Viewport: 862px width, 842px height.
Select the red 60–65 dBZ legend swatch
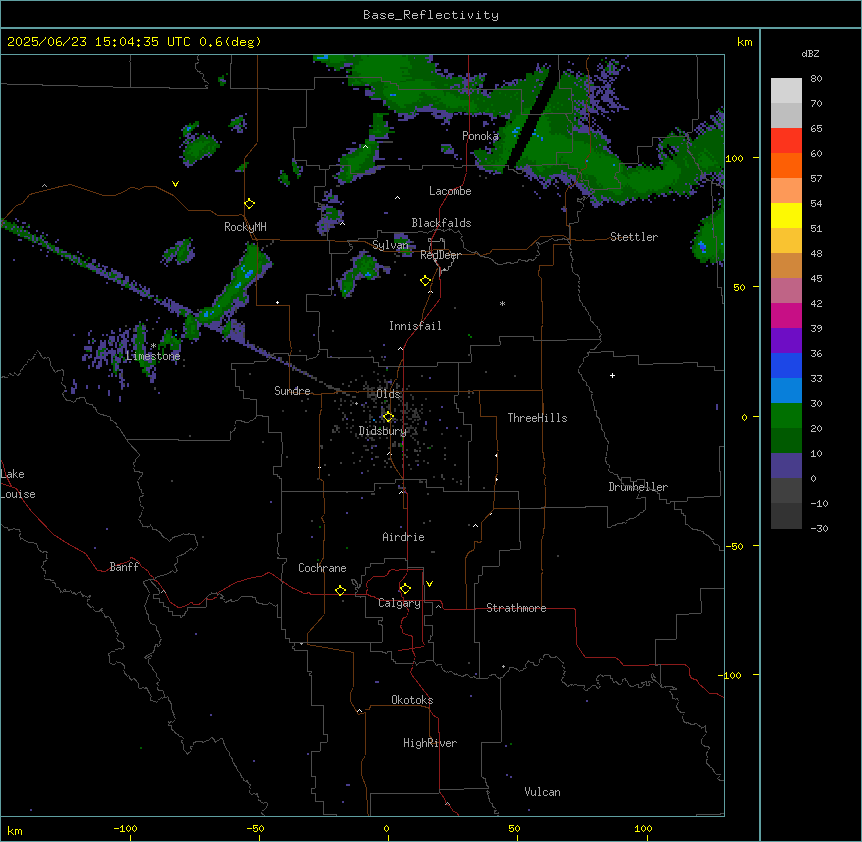[786, 141]
